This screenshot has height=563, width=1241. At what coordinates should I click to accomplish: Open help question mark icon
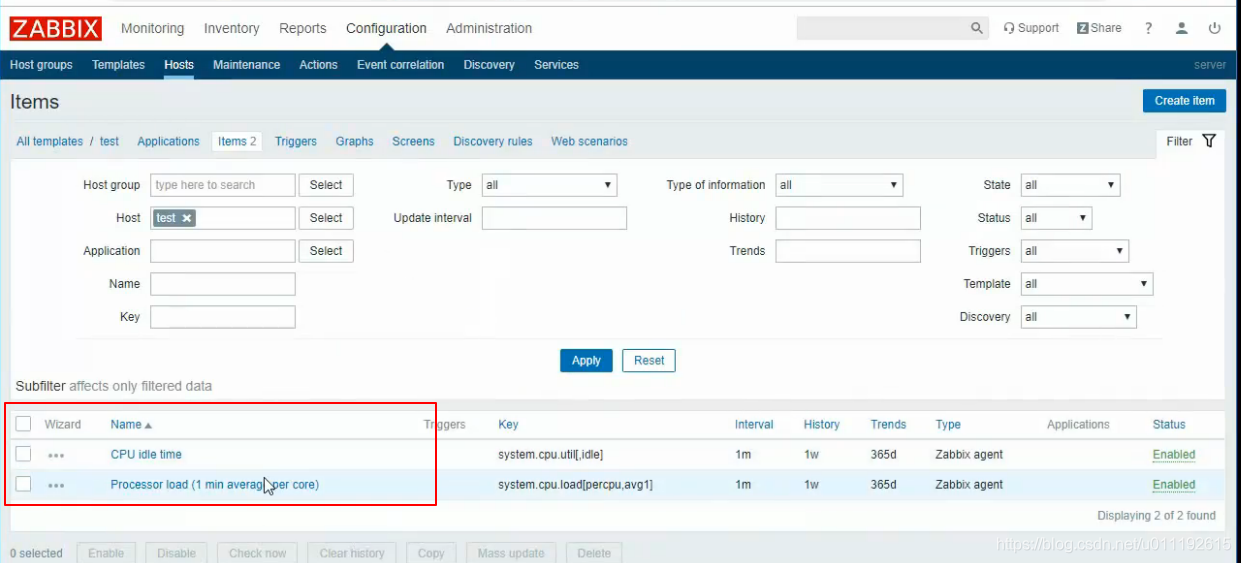pos(1149,28)
